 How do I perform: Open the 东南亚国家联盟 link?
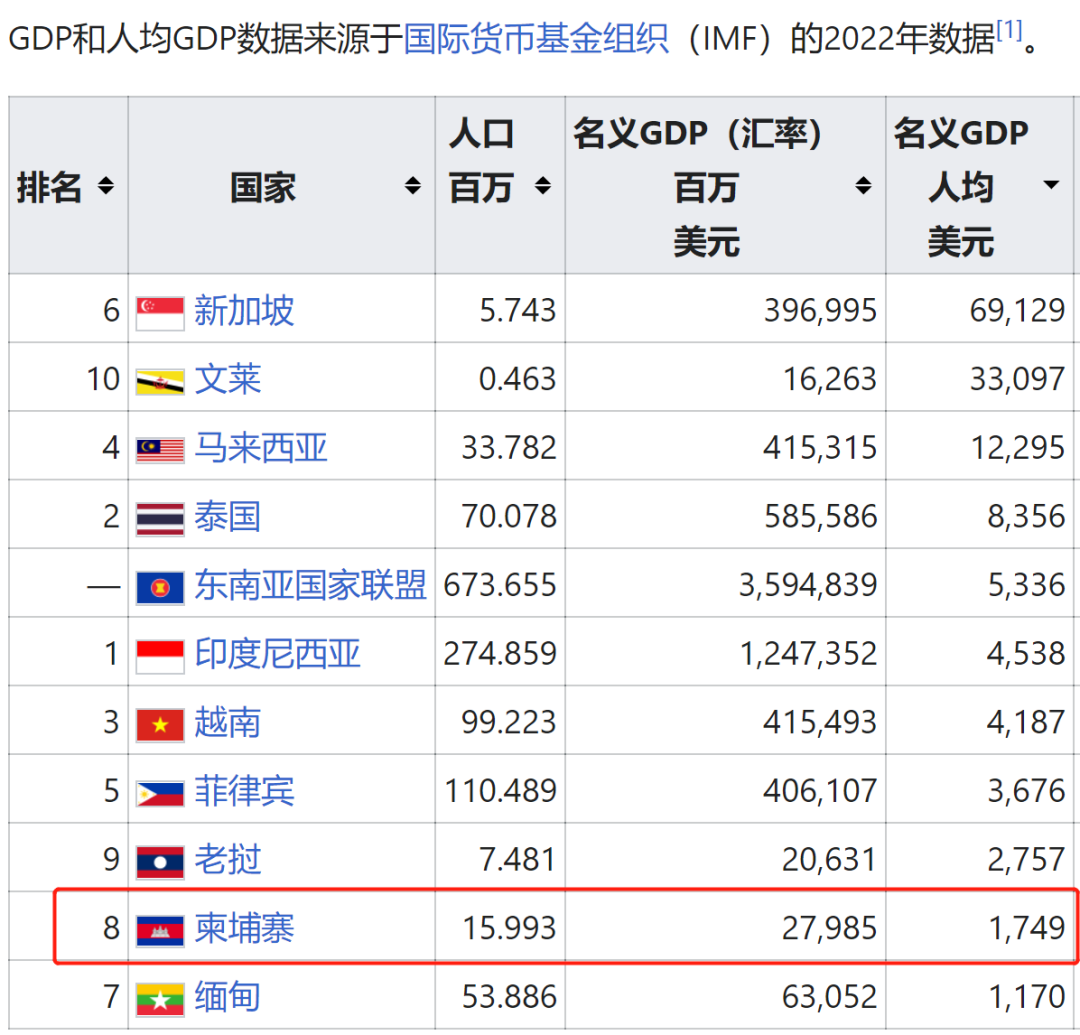coord(309,584)
